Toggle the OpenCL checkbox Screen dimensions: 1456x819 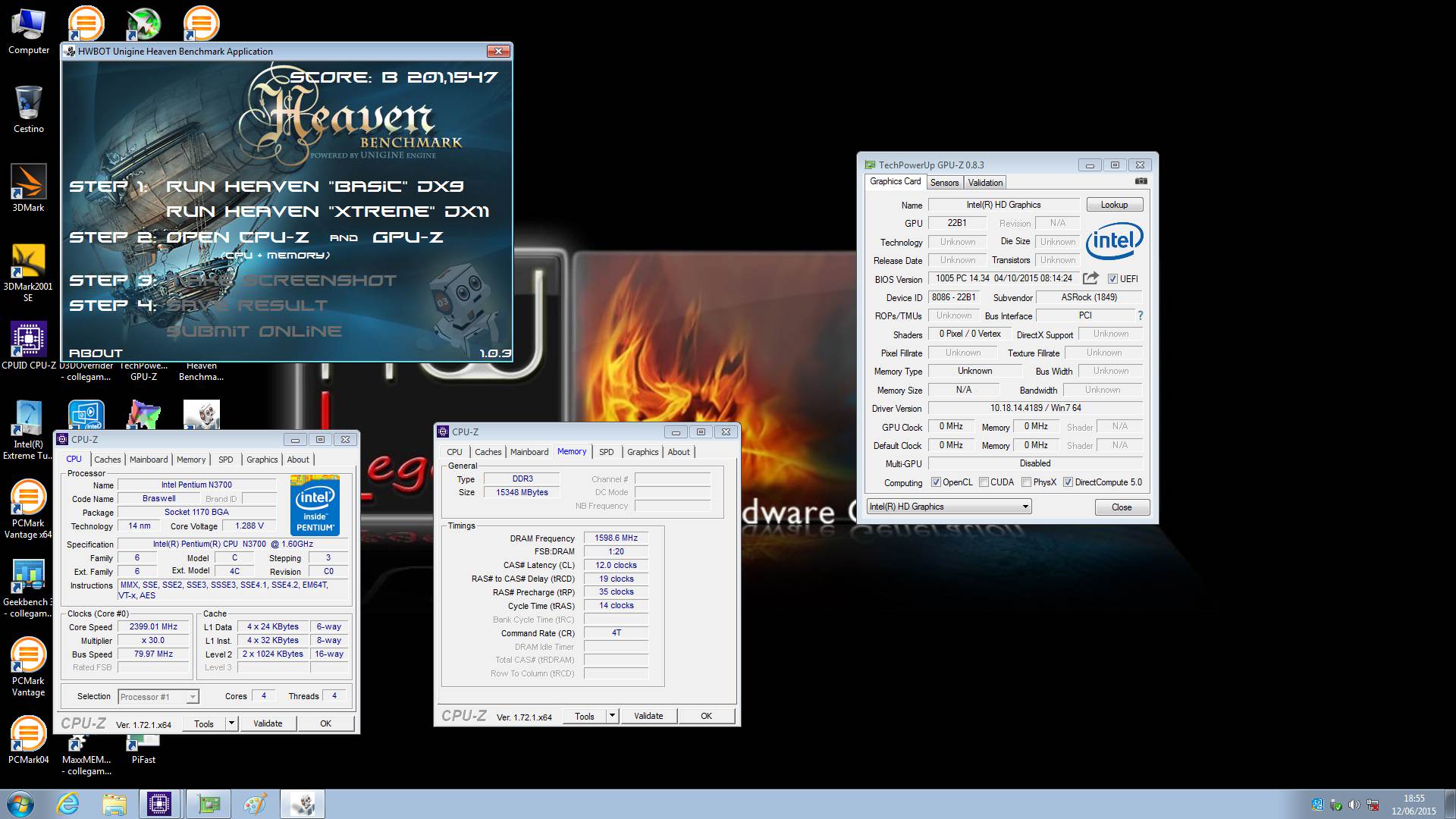pyautogui.click(x=936, y=482)
